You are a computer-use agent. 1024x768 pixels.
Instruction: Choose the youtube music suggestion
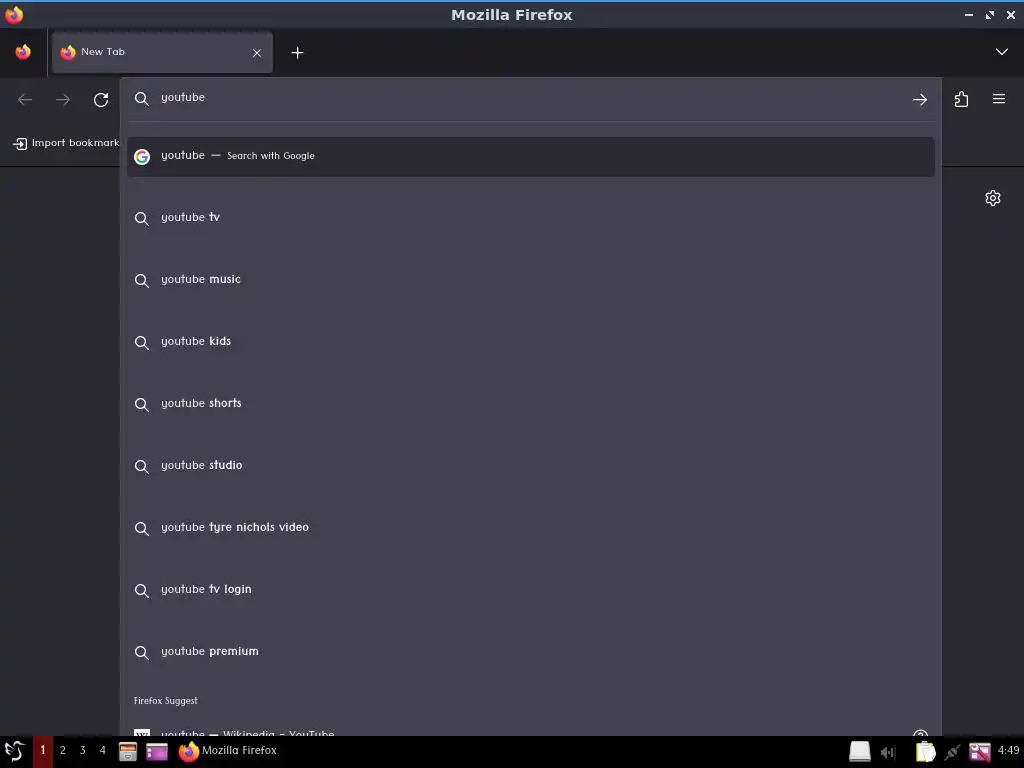(x=530, y=280)
